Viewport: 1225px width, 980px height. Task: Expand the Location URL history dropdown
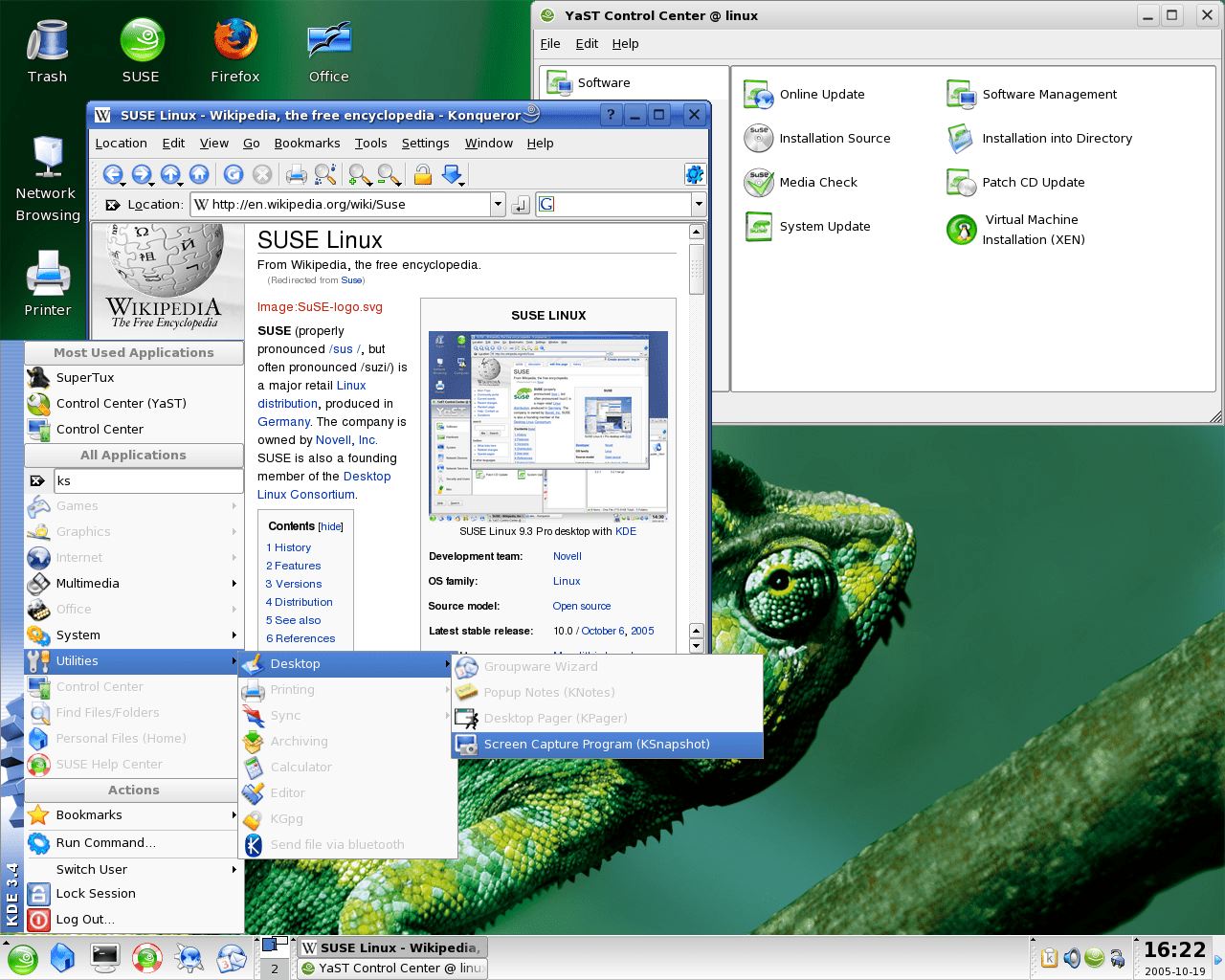click(498, 204)
